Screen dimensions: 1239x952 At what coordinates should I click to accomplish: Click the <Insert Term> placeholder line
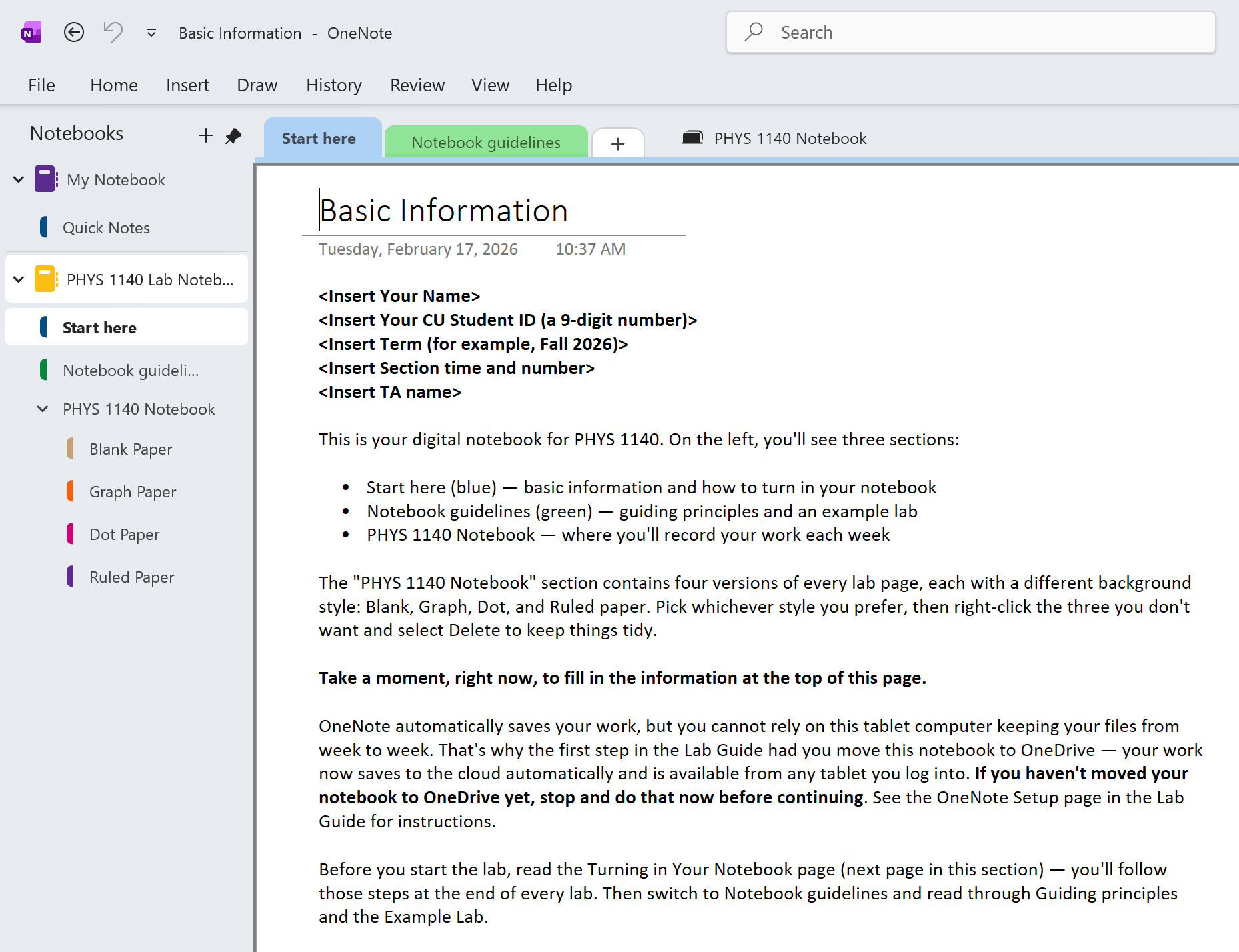(x=473, y=344)
